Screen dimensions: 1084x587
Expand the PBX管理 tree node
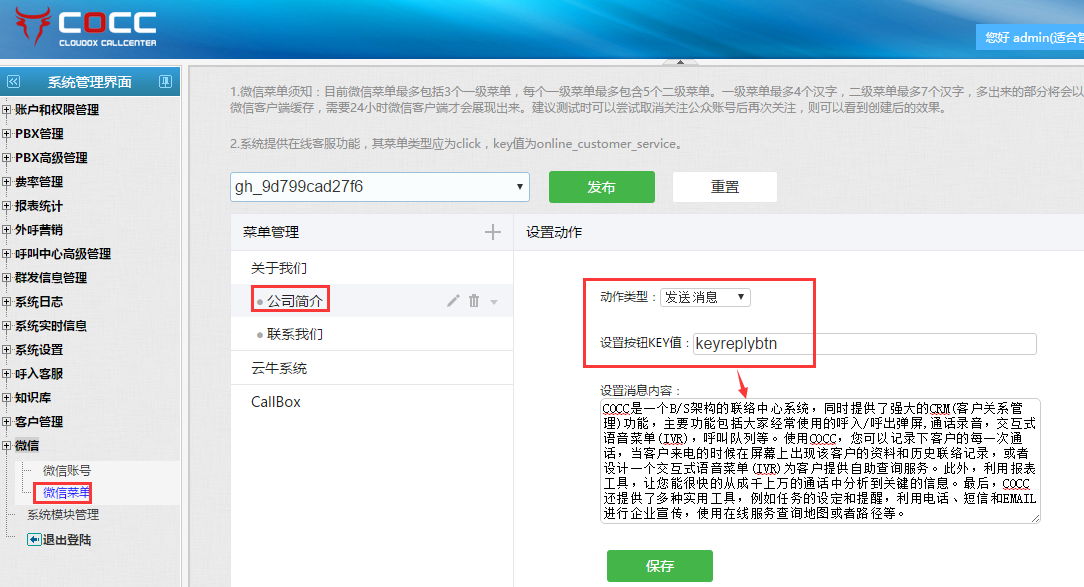[7, 134]
